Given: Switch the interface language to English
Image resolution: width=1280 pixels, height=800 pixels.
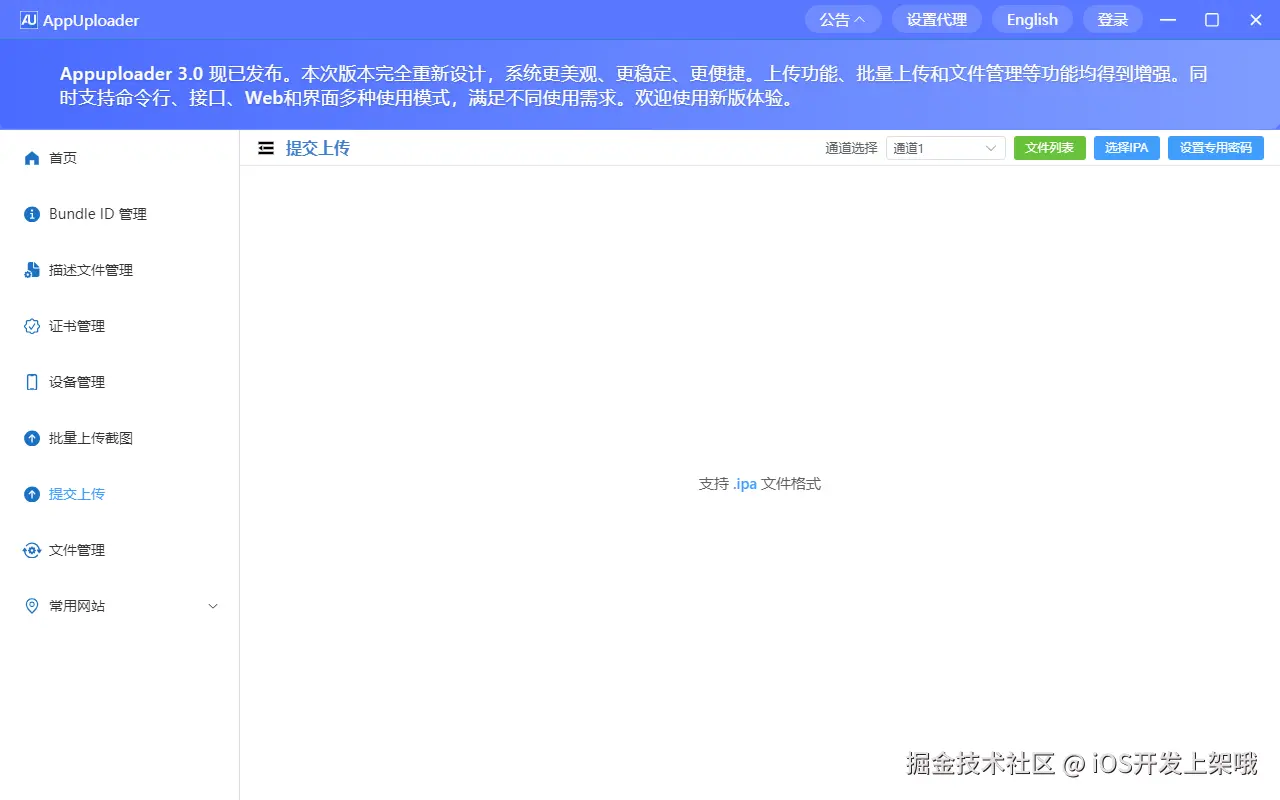Looking at the screenshot, I should pyautogui.click(x=1031, y=19).
